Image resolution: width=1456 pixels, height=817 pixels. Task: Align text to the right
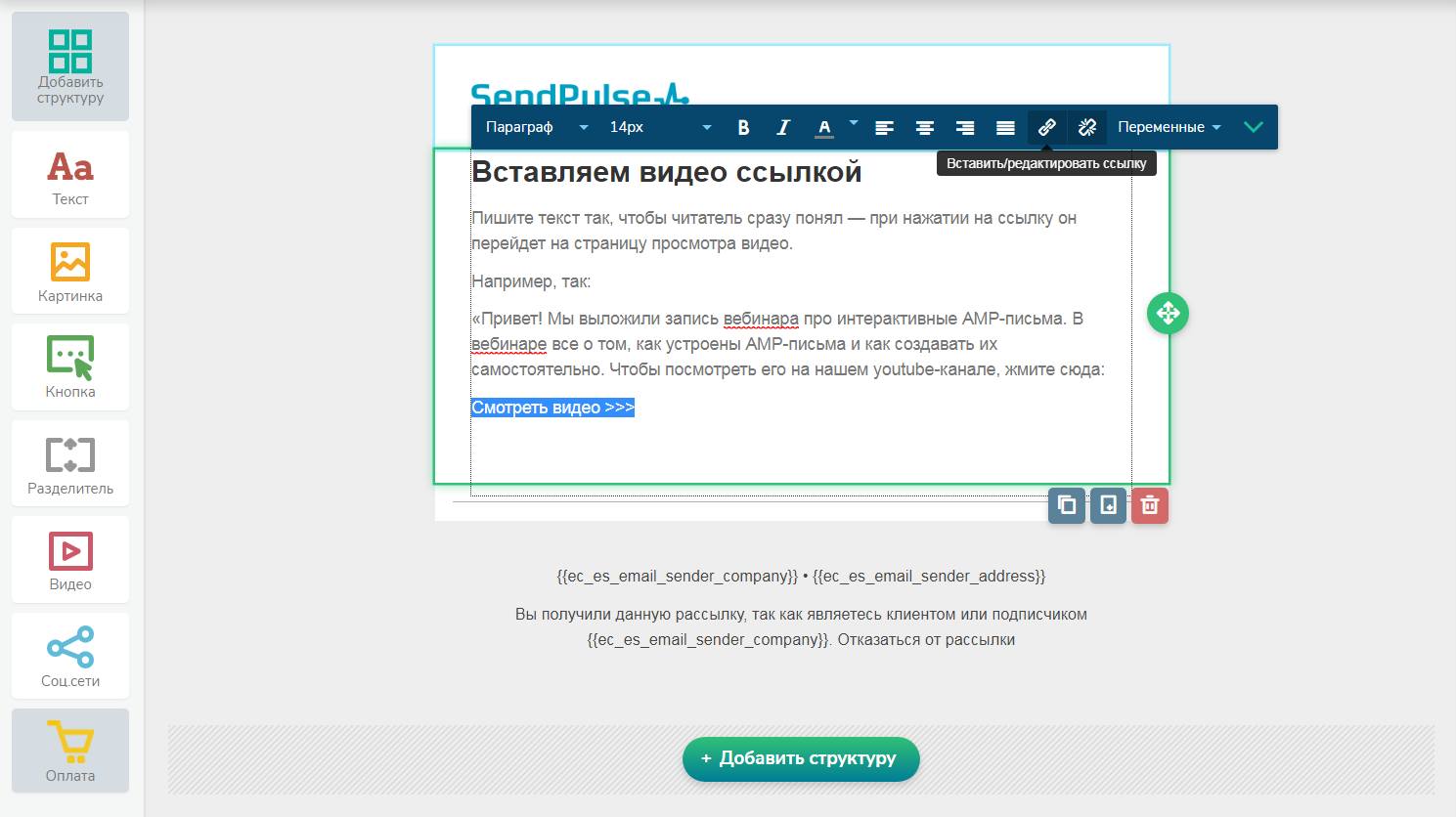[x=965, y=127]
